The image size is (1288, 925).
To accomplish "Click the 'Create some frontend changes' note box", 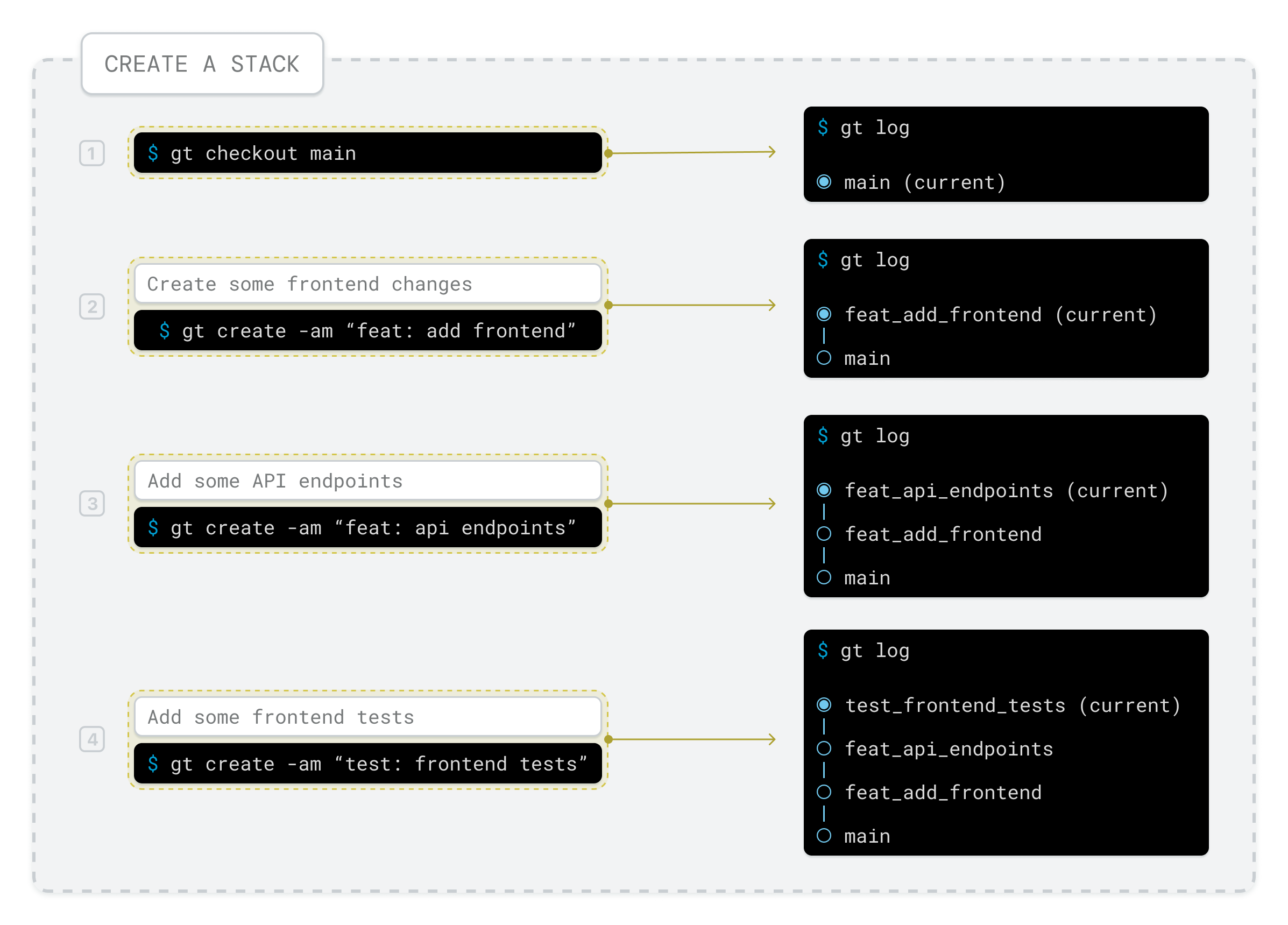I will pyautogui.click(x=367, y=284).
